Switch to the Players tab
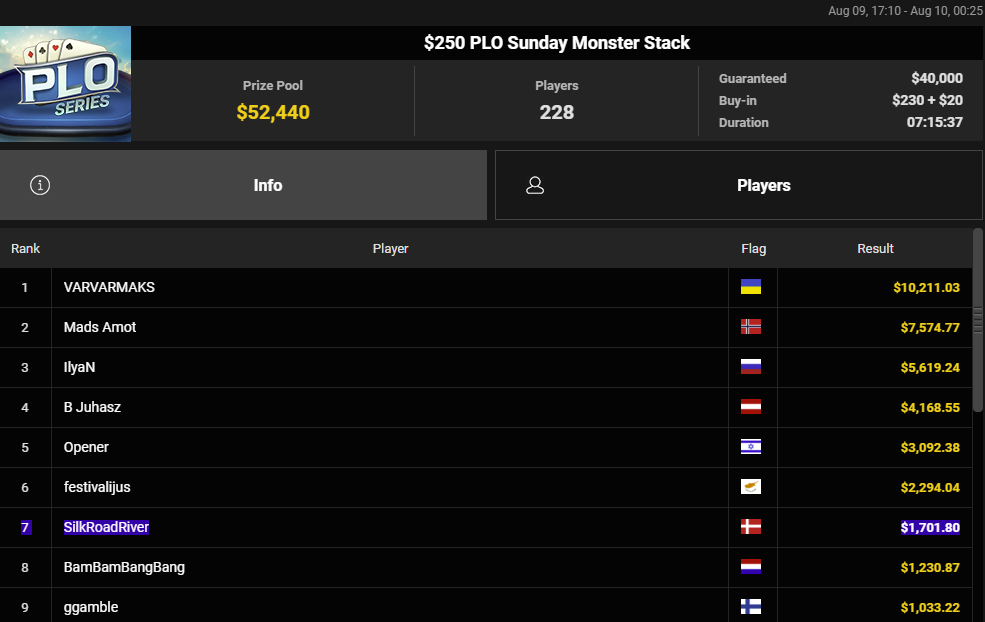The height and width of the screenshot is (622, 985). point(739,185)
